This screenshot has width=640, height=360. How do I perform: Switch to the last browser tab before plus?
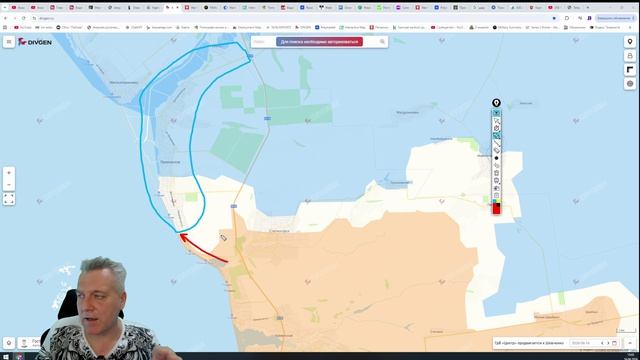pyautogui.click(x=574, y=7)
